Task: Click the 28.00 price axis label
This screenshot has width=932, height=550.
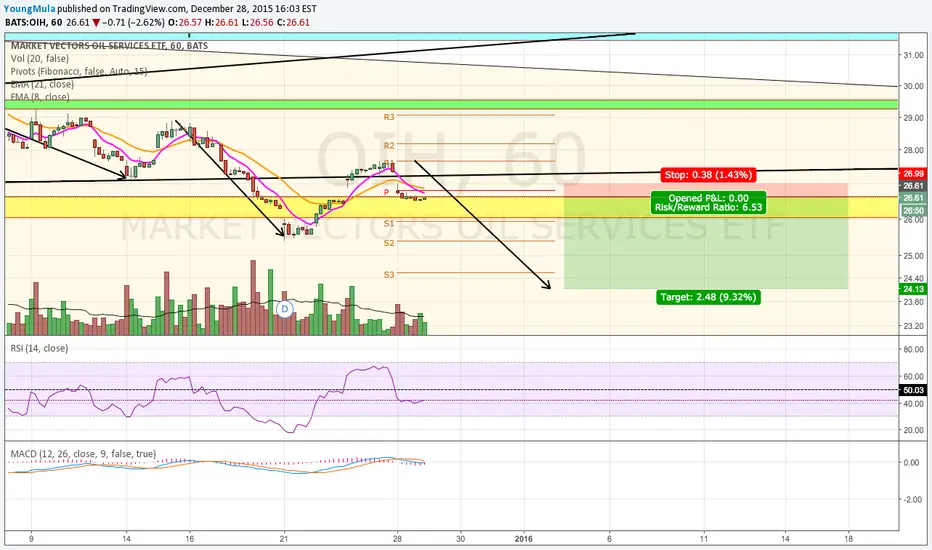Action: 914,150
